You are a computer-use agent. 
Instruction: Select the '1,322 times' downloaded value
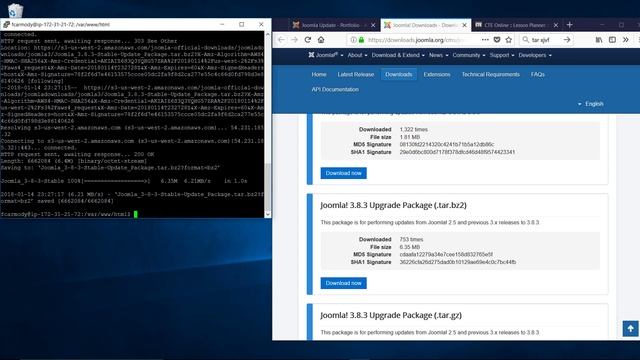point(413,129)
